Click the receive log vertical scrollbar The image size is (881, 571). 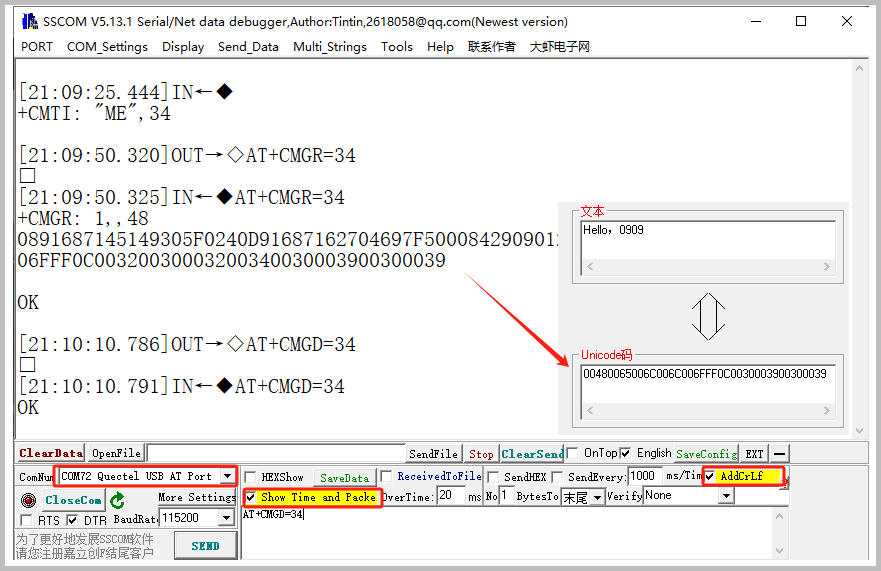coord(860,250)
